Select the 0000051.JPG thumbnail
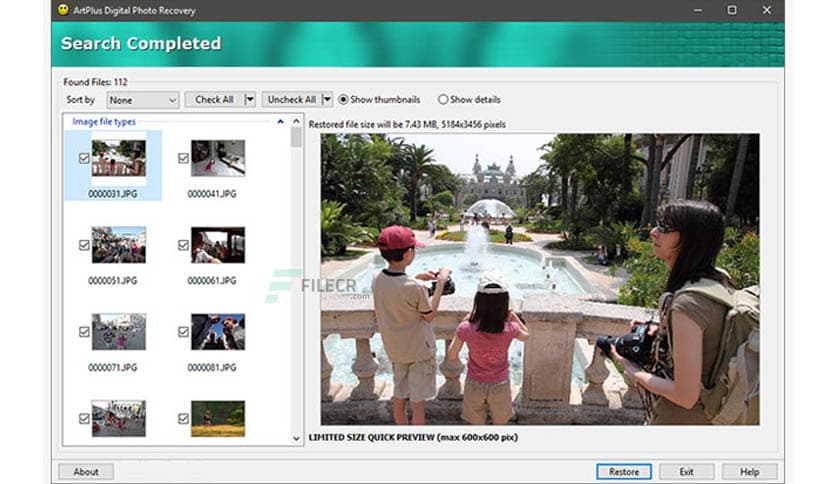The height and width of the screenshot is (484, 836). pos(118,245)
